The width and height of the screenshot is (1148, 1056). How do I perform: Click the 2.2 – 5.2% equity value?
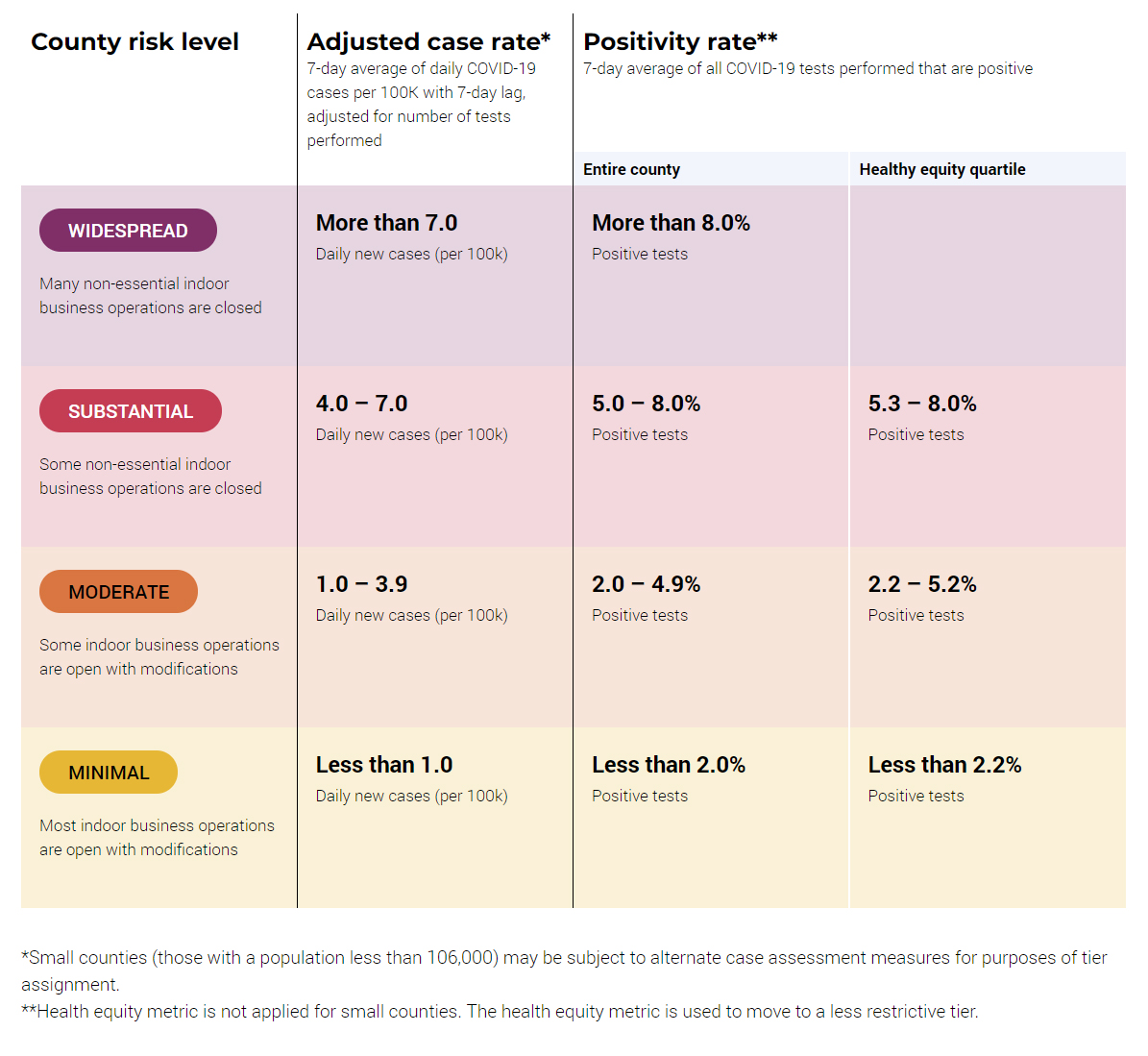922,584
